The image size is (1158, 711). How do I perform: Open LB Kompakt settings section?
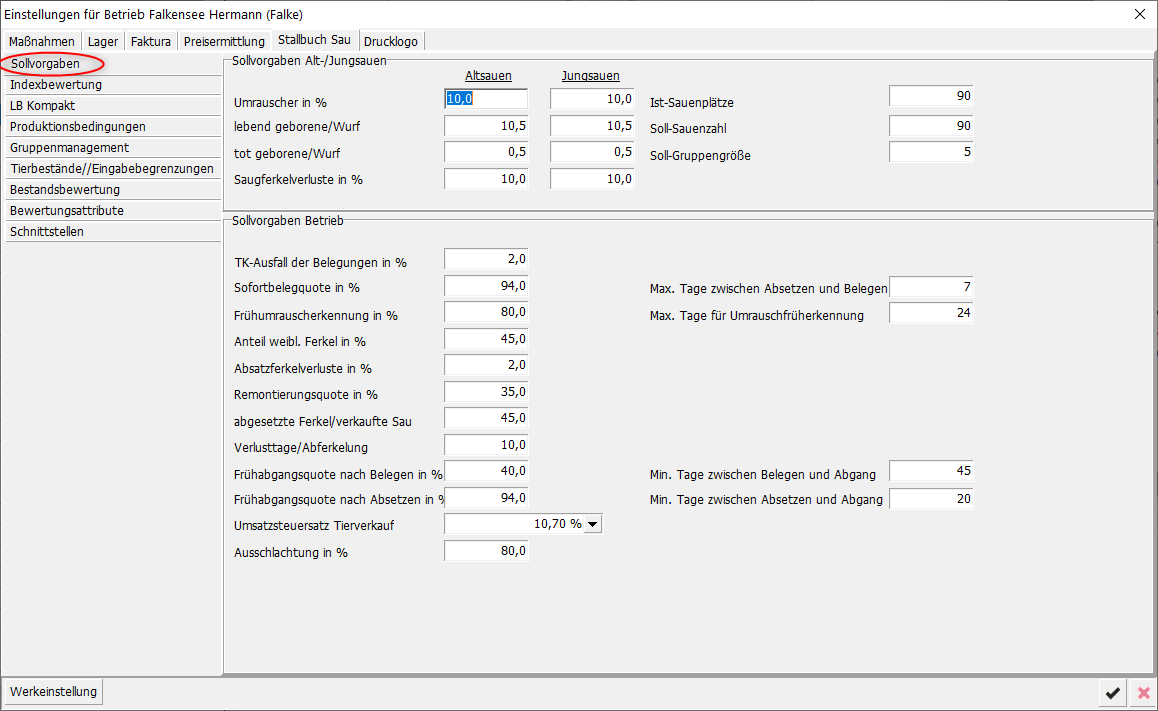coord(43,106)
